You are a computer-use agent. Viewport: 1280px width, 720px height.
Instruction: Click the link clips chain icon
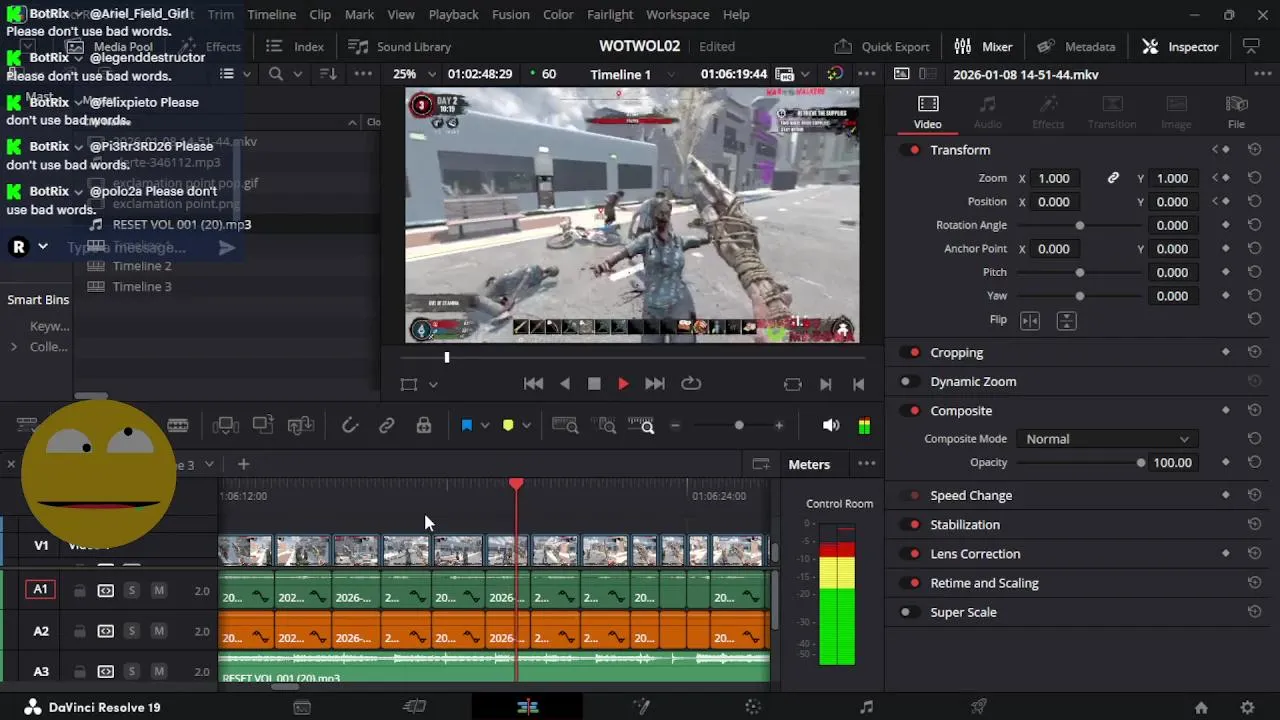387,426
